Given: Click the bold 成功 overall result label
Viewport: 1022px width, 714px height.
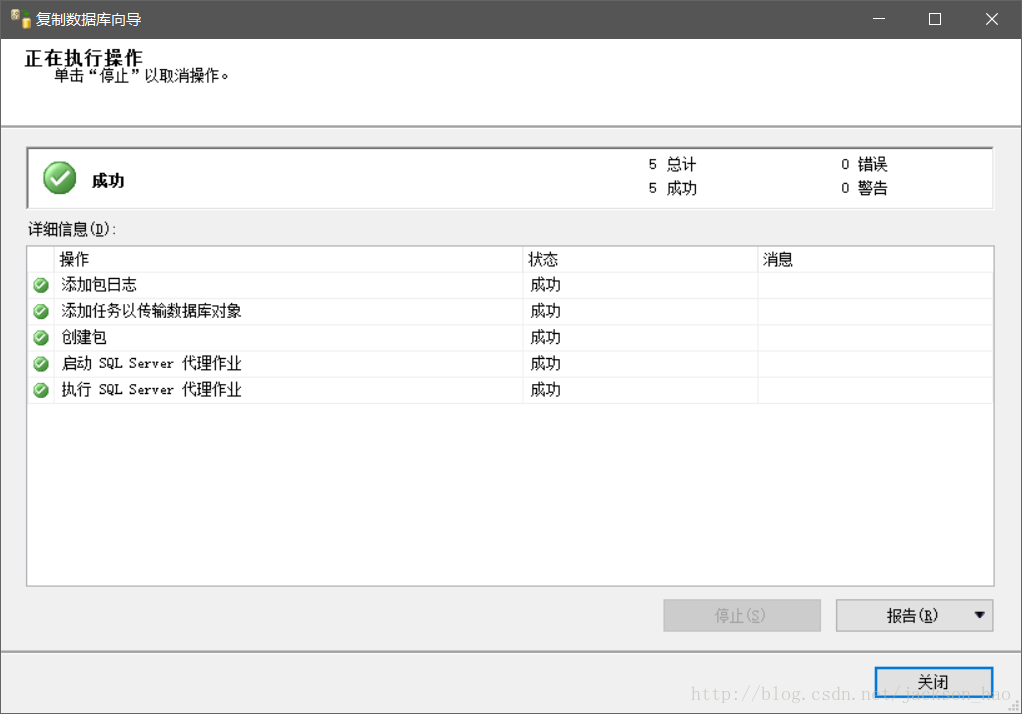Looking at the screenshot, I should [108, 181].
